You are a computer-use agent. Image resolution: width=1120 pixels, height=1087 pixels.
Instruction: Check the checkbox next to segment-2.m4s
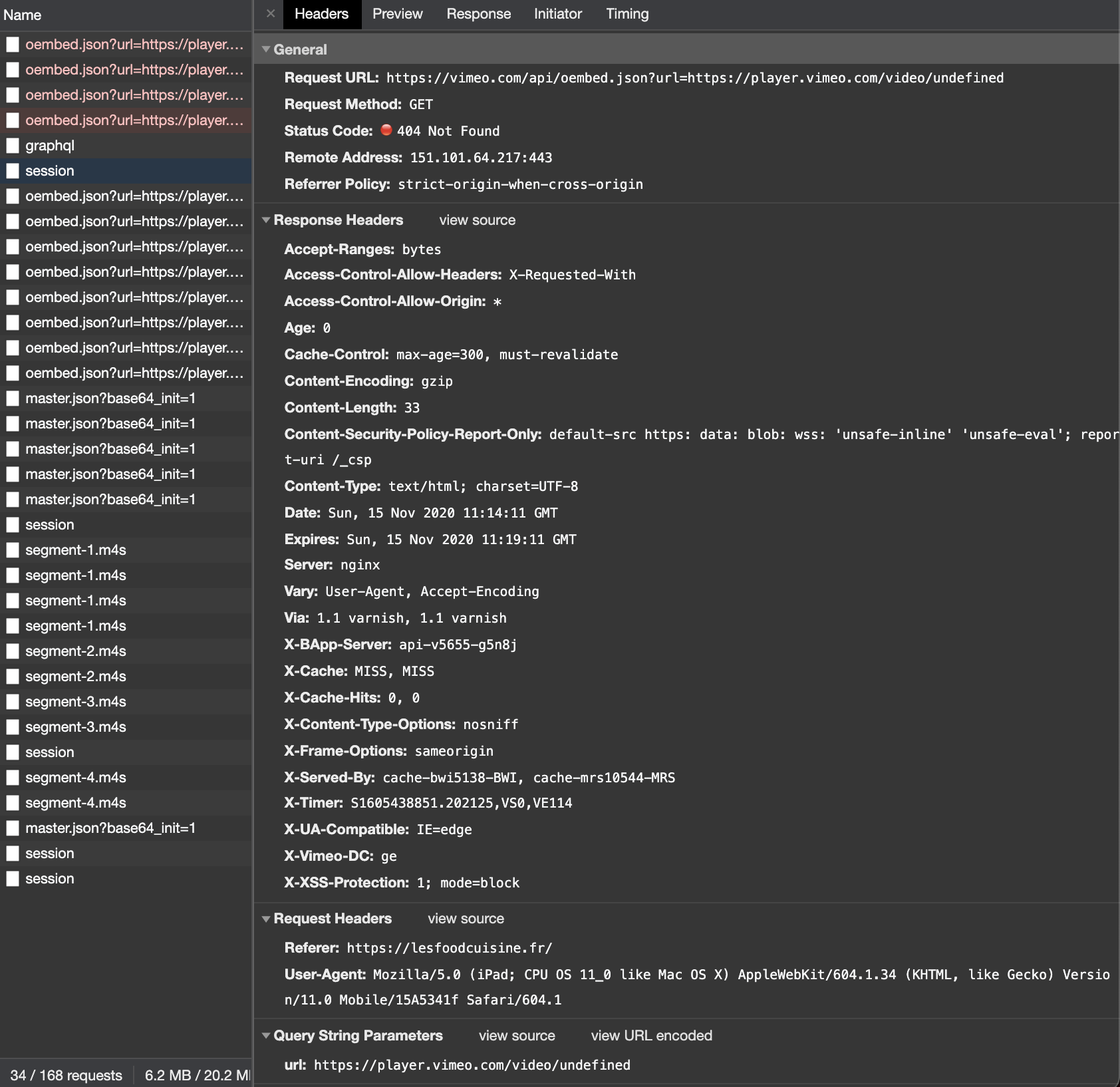13,651
